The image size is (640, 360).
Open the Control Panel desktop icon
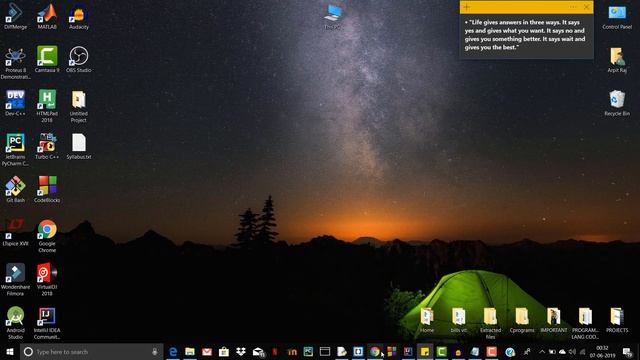click(617, 16)
